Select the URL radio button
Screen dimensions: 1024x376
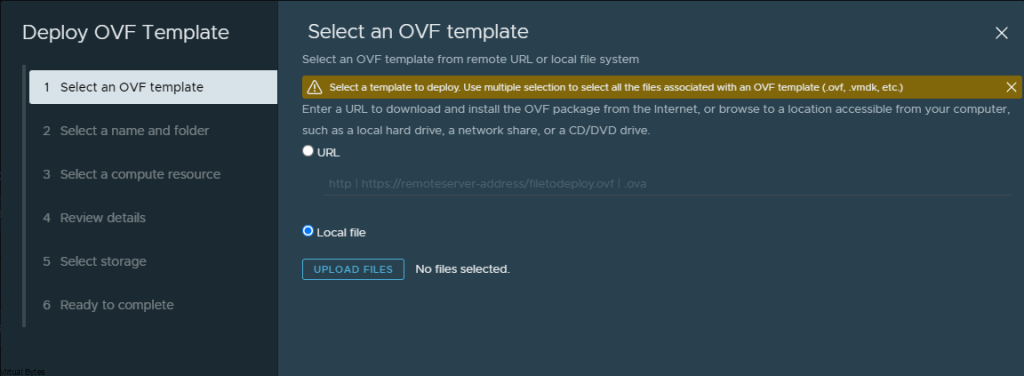(x=308, y=151)
